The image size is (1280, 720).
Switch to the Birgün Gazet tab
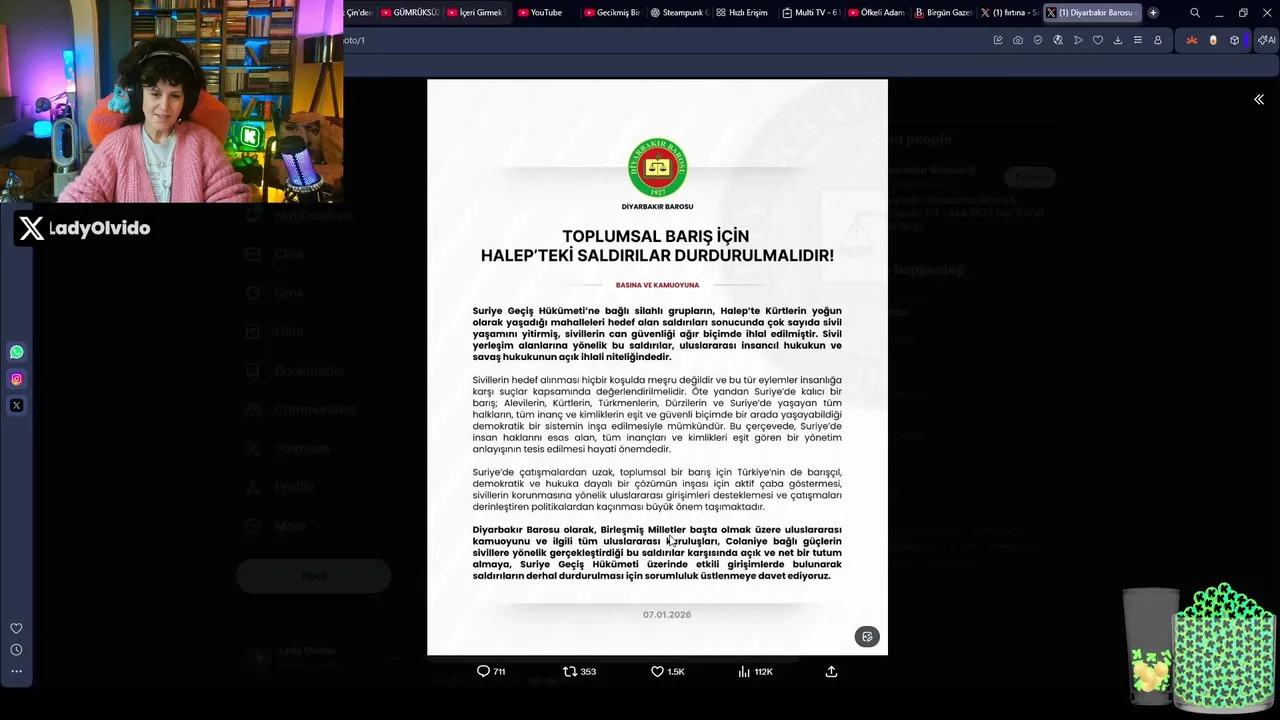(943, 13)
